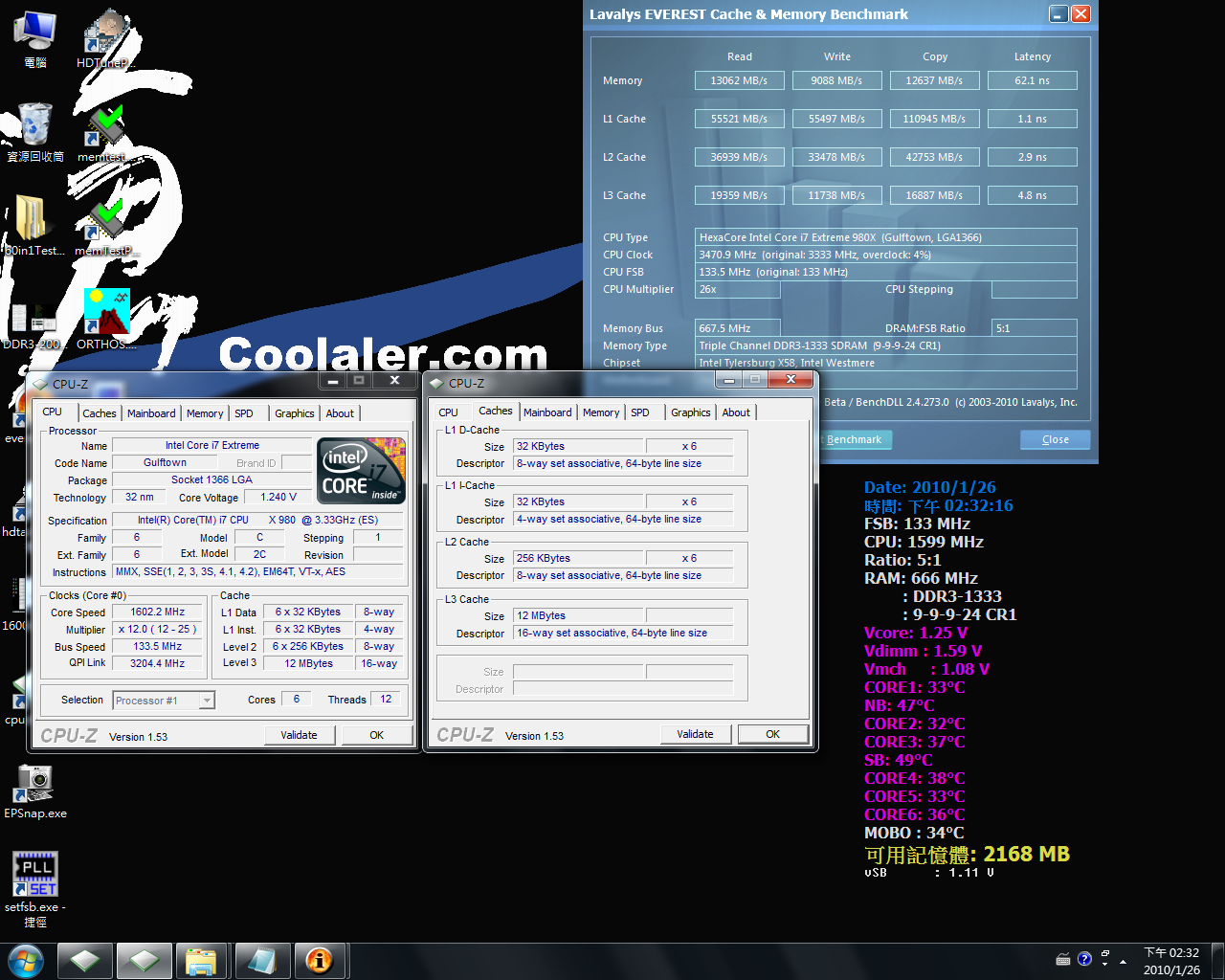The image size is (1225, 980).
Task: Click Validate in left CPU-Z window
Action: click(x=299, y=735)
